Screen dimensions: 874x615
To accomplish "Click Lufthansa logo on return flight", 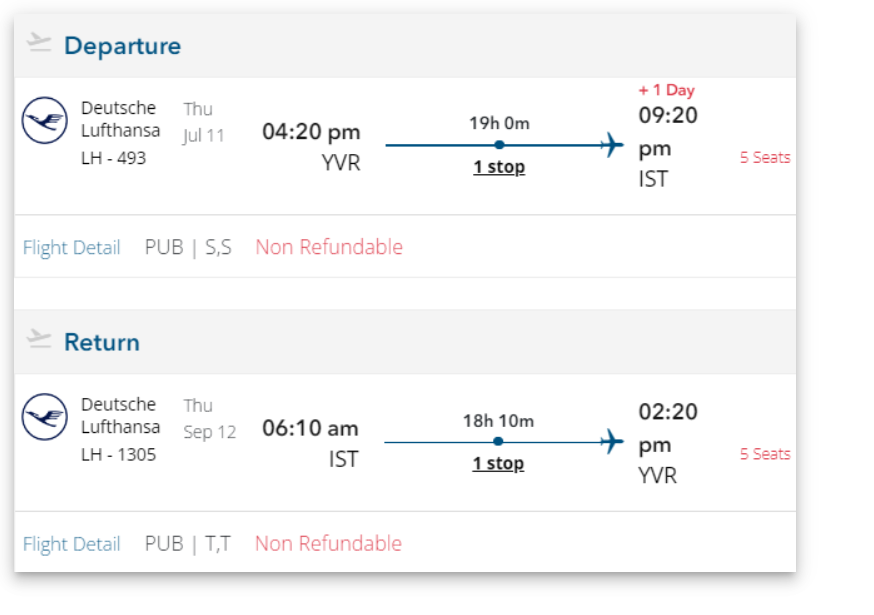I will (x=45, y=417).
